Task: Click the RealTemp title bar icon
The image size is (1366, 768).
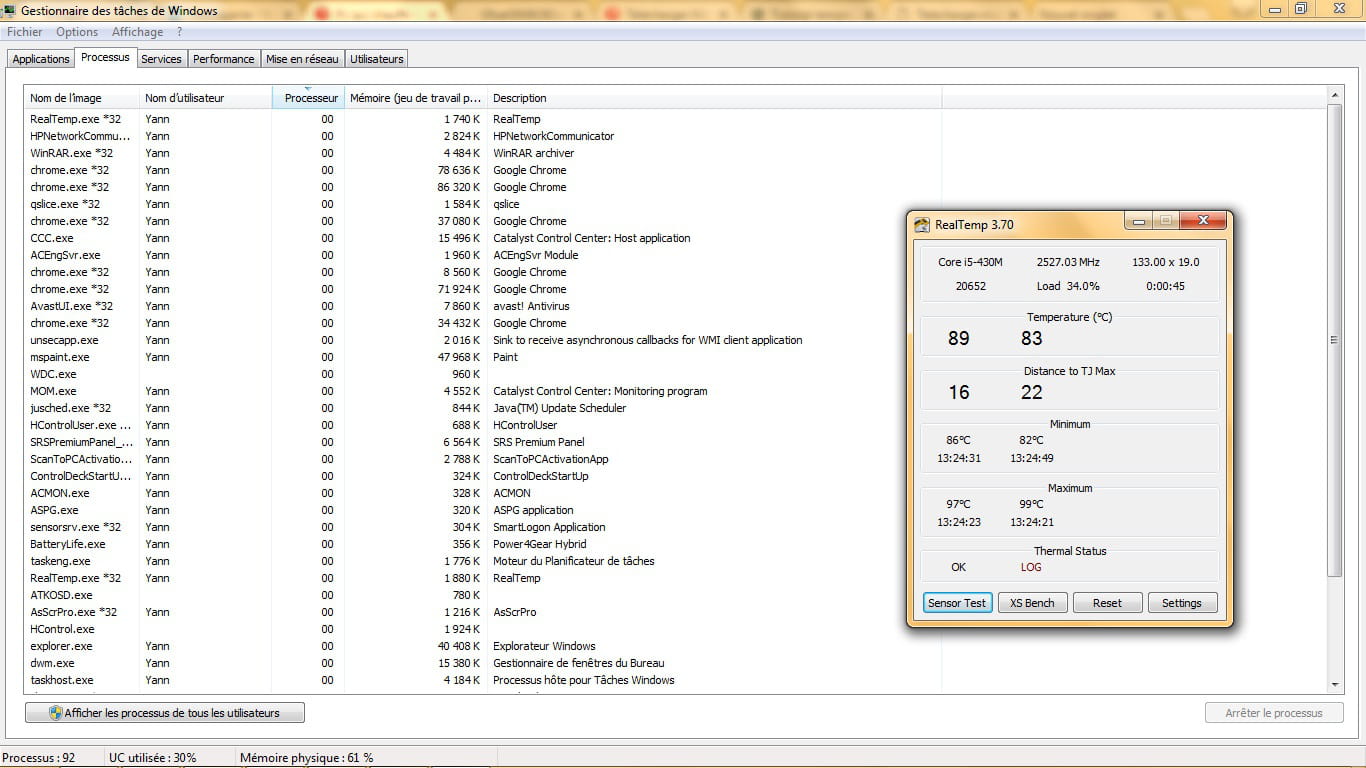Action: click(922, 225)
